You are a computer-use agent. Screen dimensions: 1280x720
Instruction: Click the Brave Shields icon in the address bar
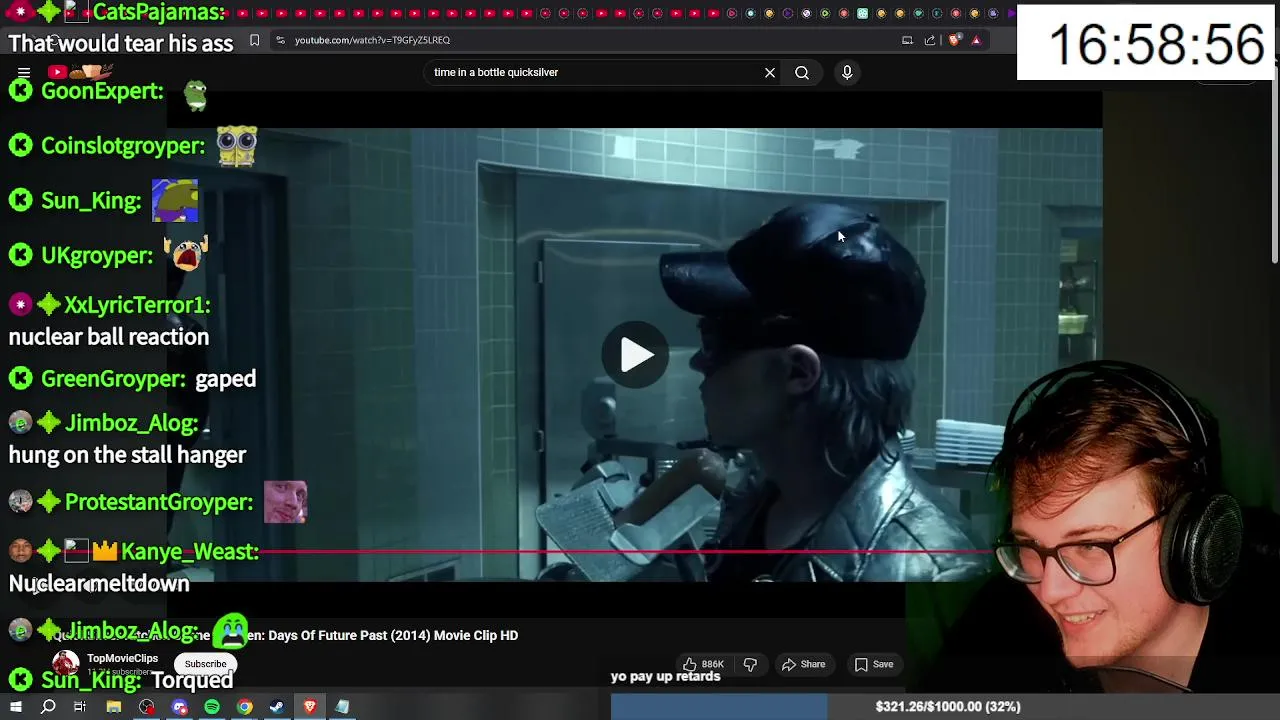tap(954, 40)
